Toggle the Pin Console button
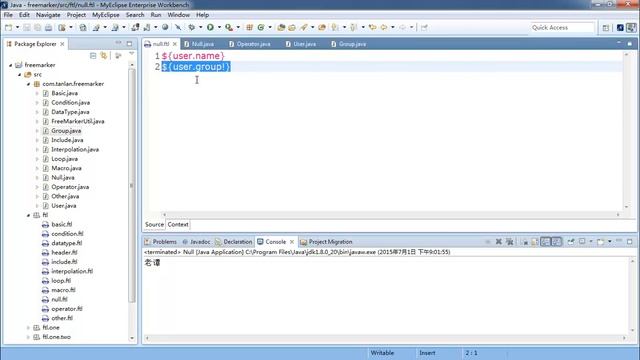 click(x=571, y=242)
